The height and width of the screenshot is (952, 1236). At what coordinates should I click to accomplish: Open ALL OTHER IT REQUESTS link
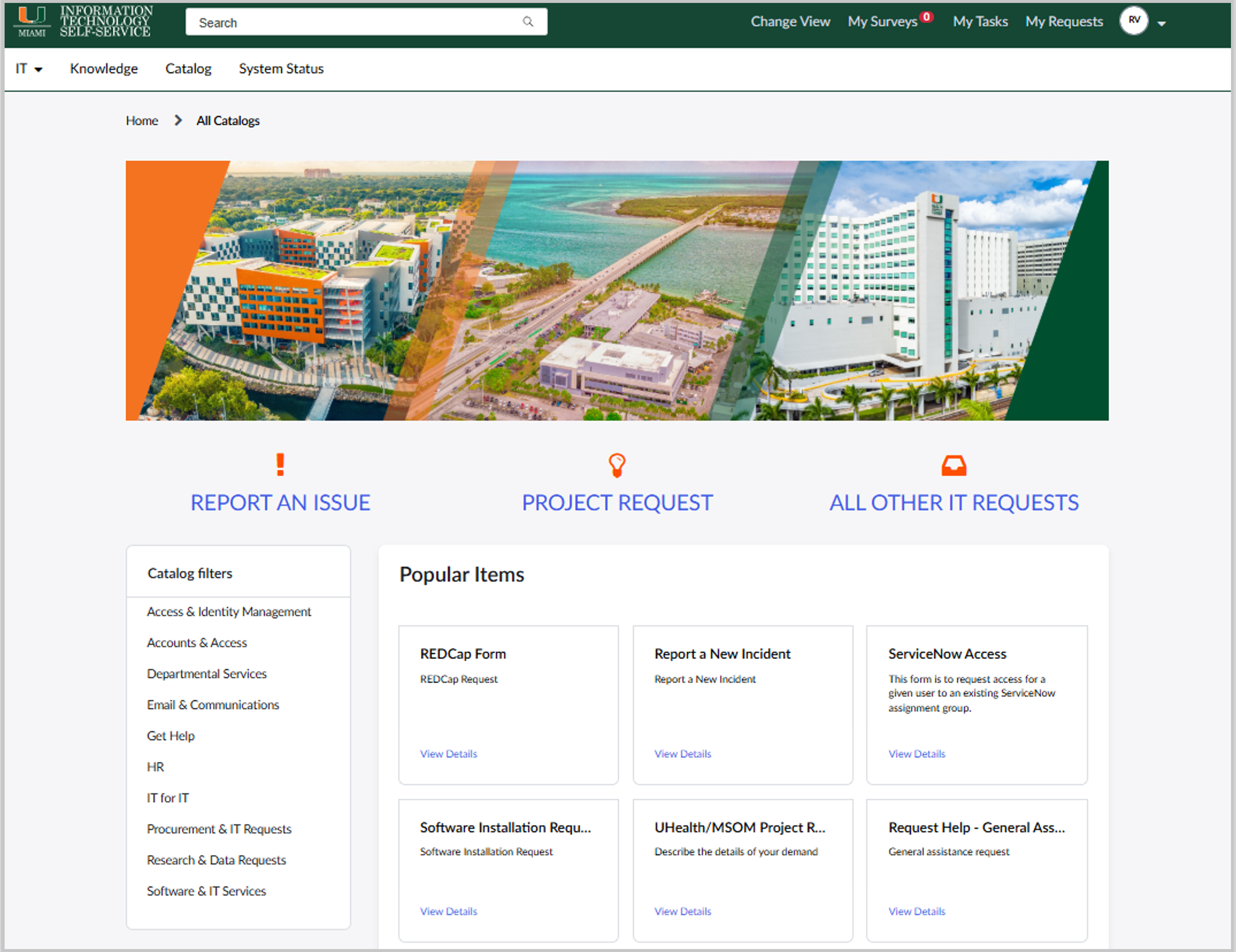click(954, 503)
